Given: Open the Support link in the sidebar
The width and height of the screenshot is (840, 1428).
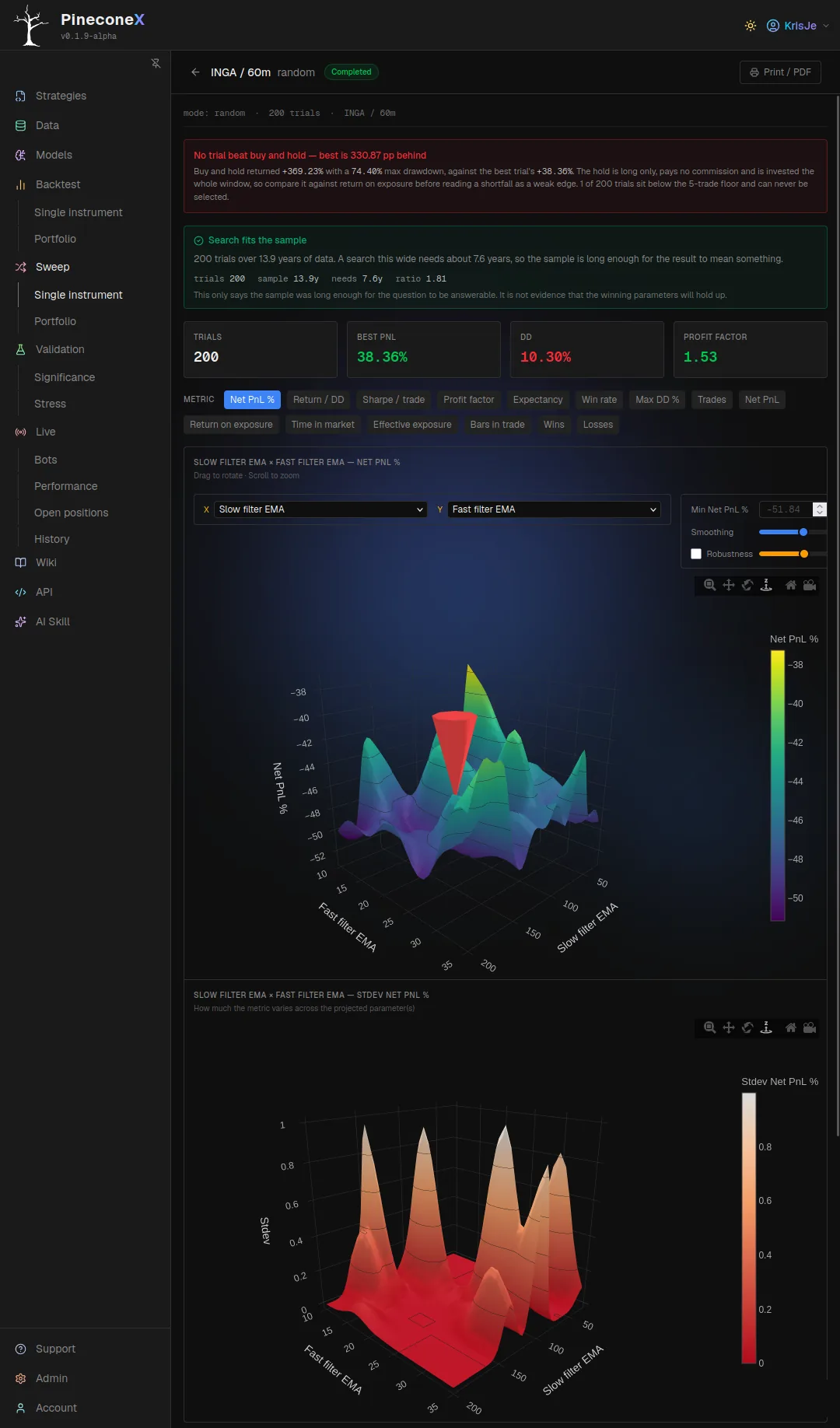Looking at the screenshot, I should (55, 1349).
